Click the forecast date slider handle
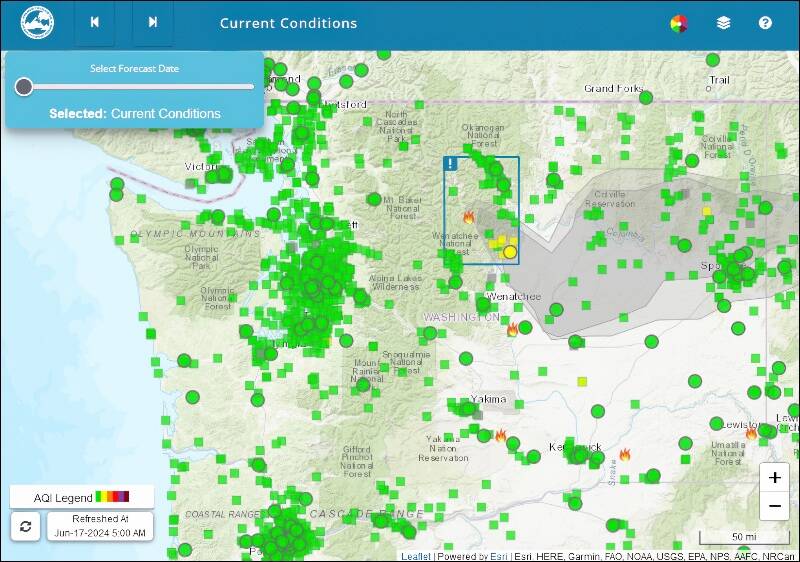This screenshot has width=800, height=562. pyautogui.click(x=24, y=87)
